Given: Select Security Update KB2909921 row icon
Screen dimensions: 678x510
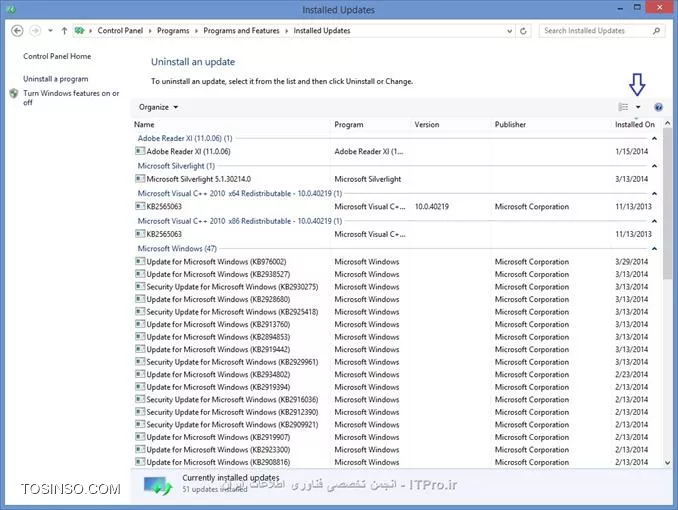Looking at the screenshot, I should (x=140, y=424).
